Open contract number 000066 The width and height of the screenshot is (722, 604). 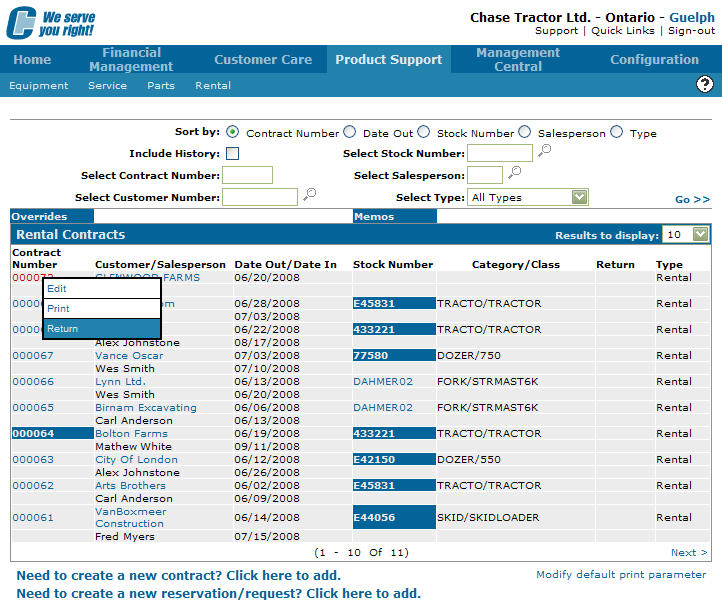pyautogui.click(x=33, y=382)
